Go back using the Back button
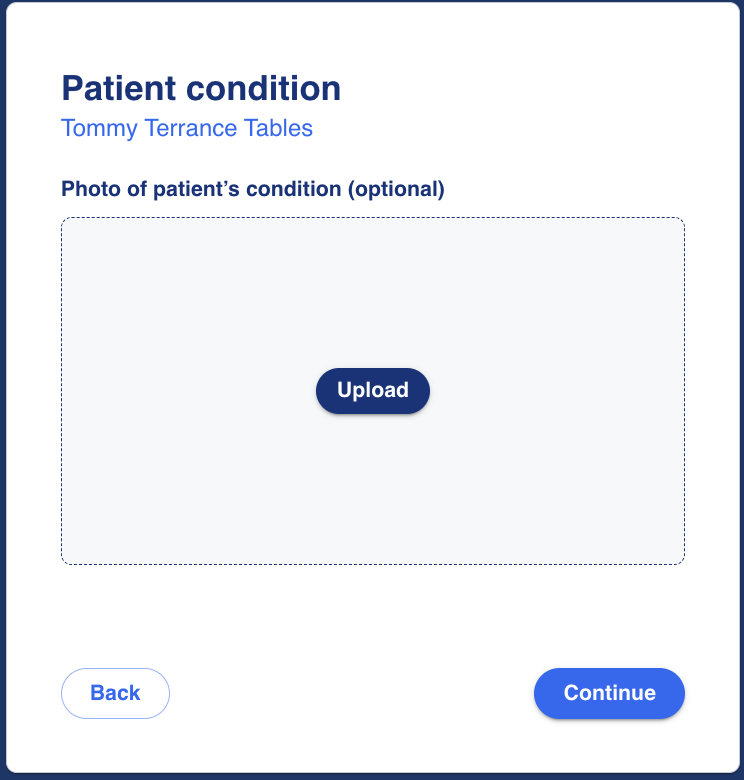 115,693
